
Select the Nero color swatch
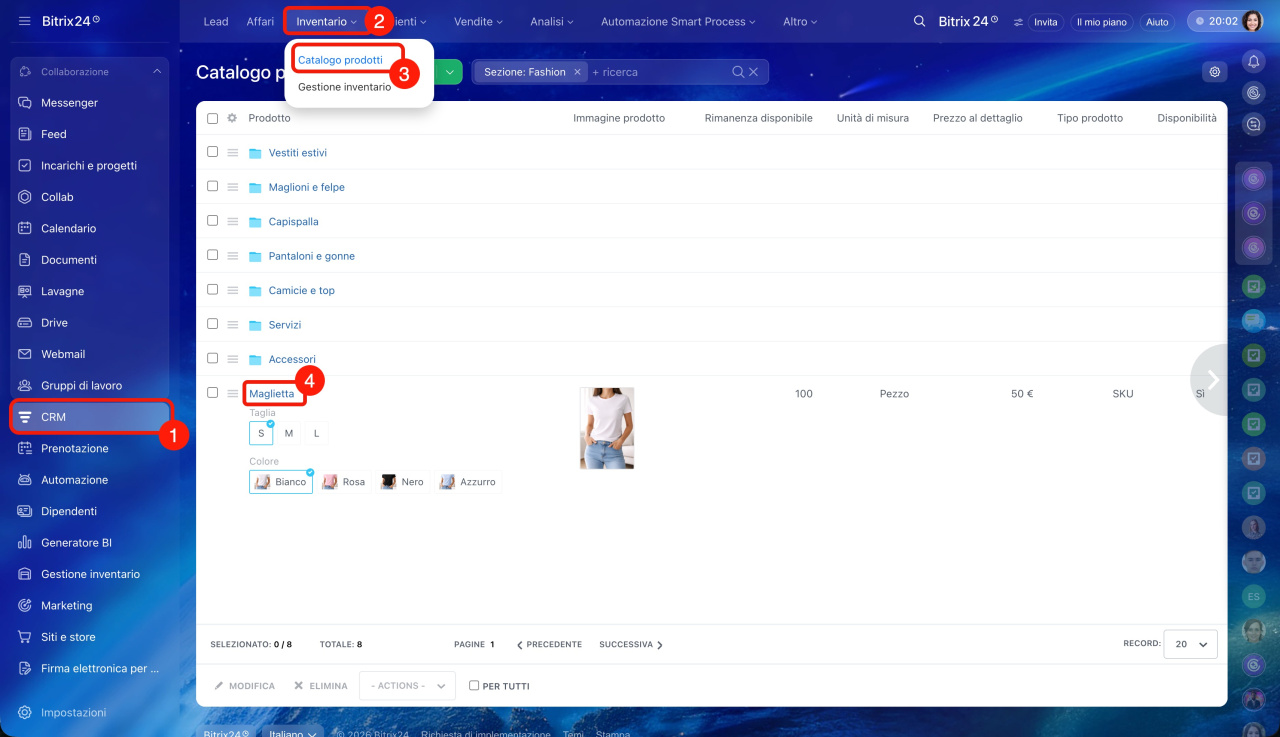point(402,482)
